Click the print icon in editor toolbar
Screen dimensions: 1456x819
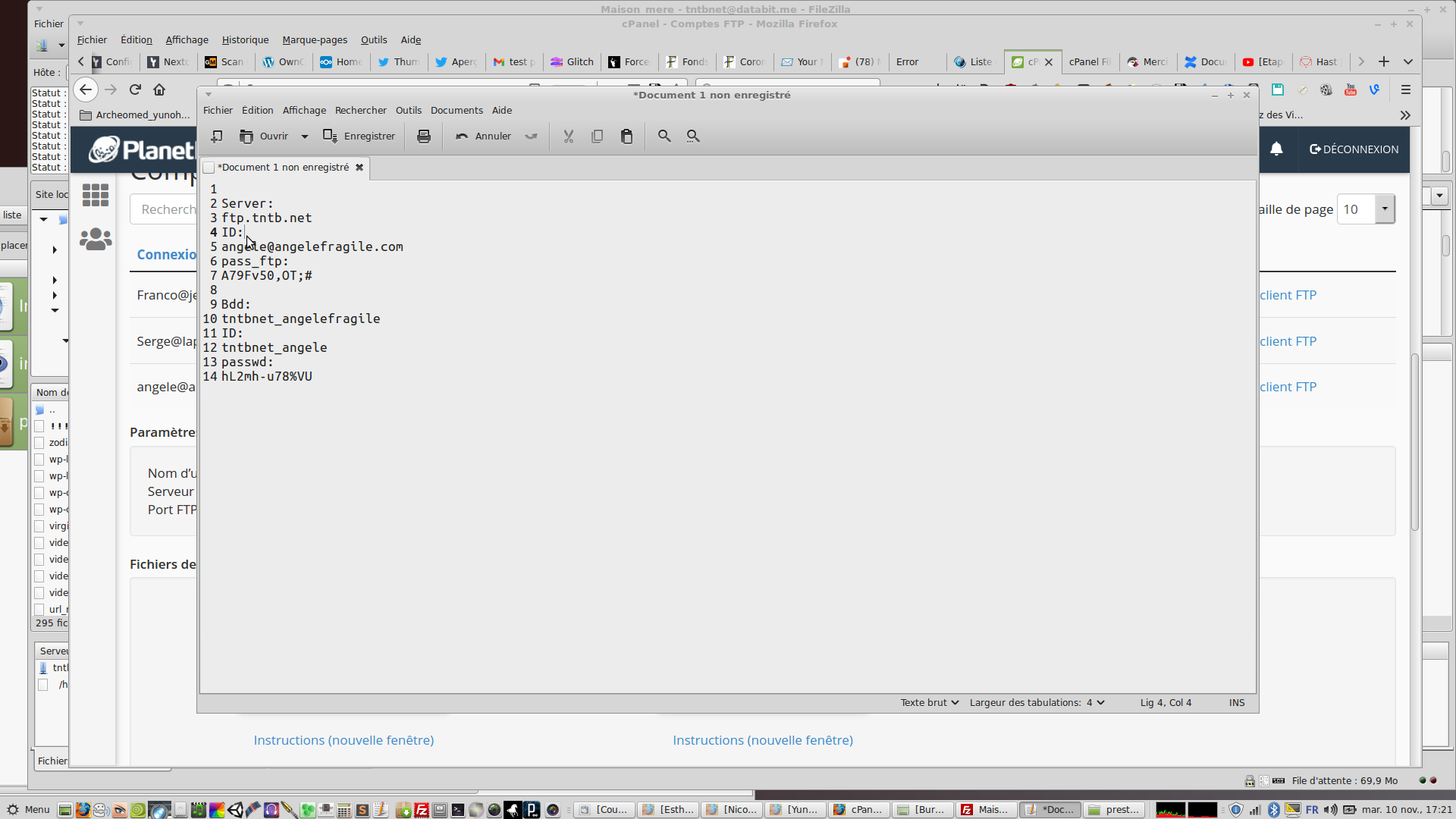(424, 136)
